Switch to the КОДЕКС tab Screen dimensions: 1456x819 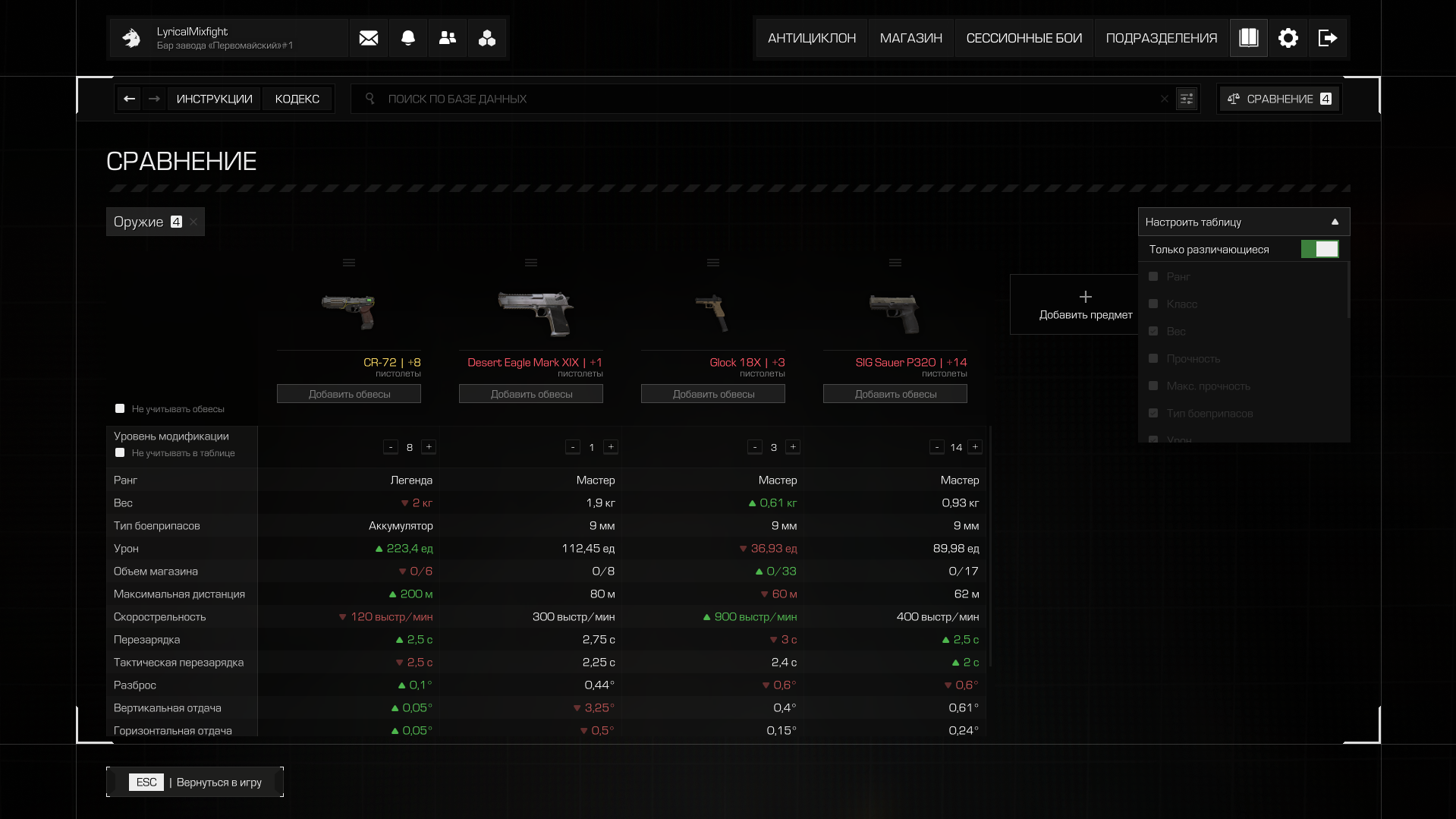(297, 99)
